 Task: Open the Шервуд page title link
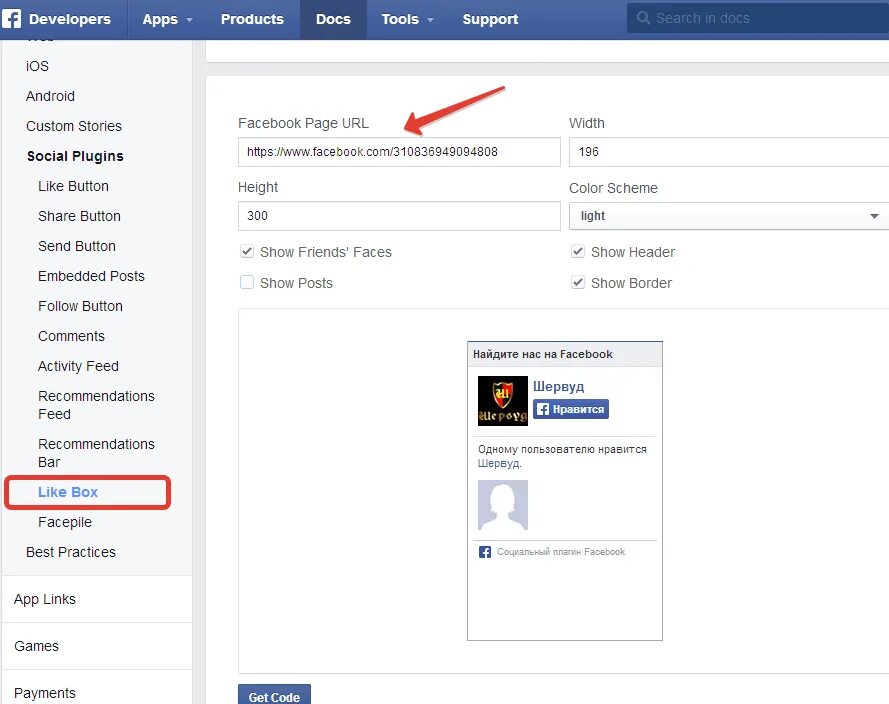[x=558, y=387]
